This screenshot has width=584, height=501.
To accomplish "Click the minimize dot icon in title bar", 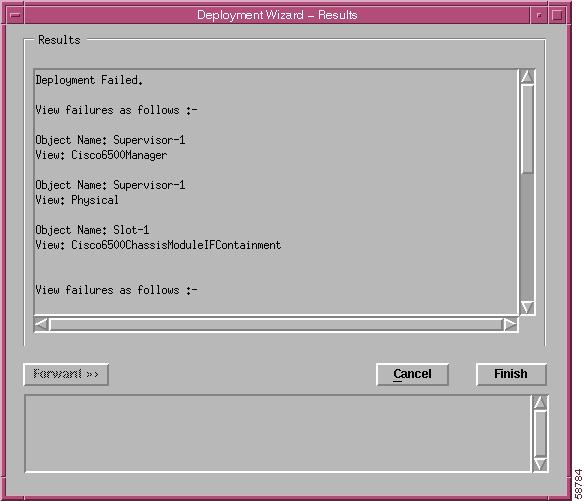I will coord(539,15).
